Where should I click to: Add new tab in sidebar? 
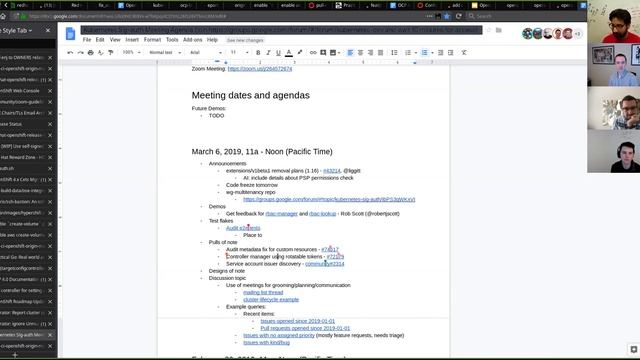click(15, 355)
